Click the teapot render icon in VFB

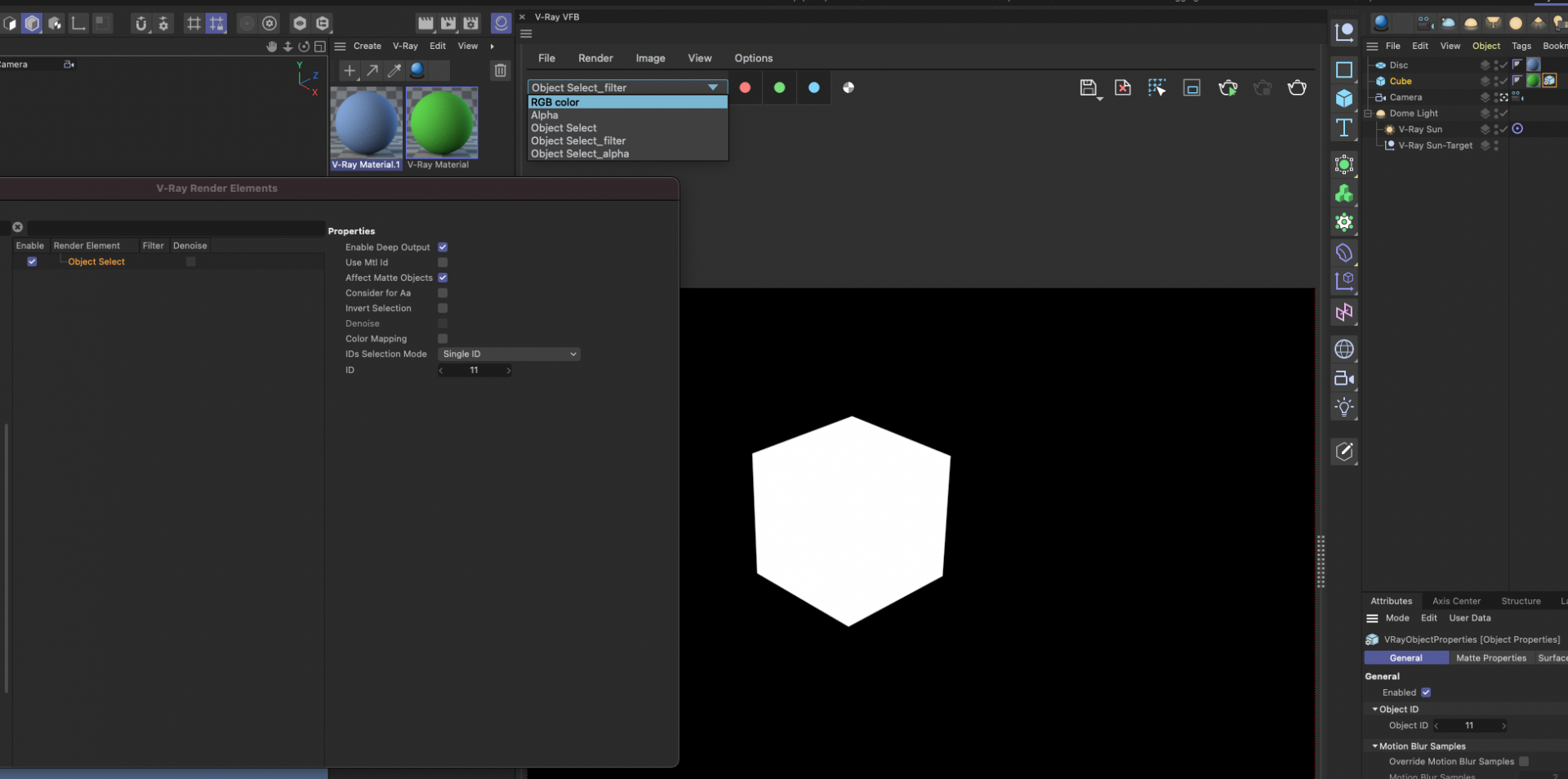pos(1297,88)
